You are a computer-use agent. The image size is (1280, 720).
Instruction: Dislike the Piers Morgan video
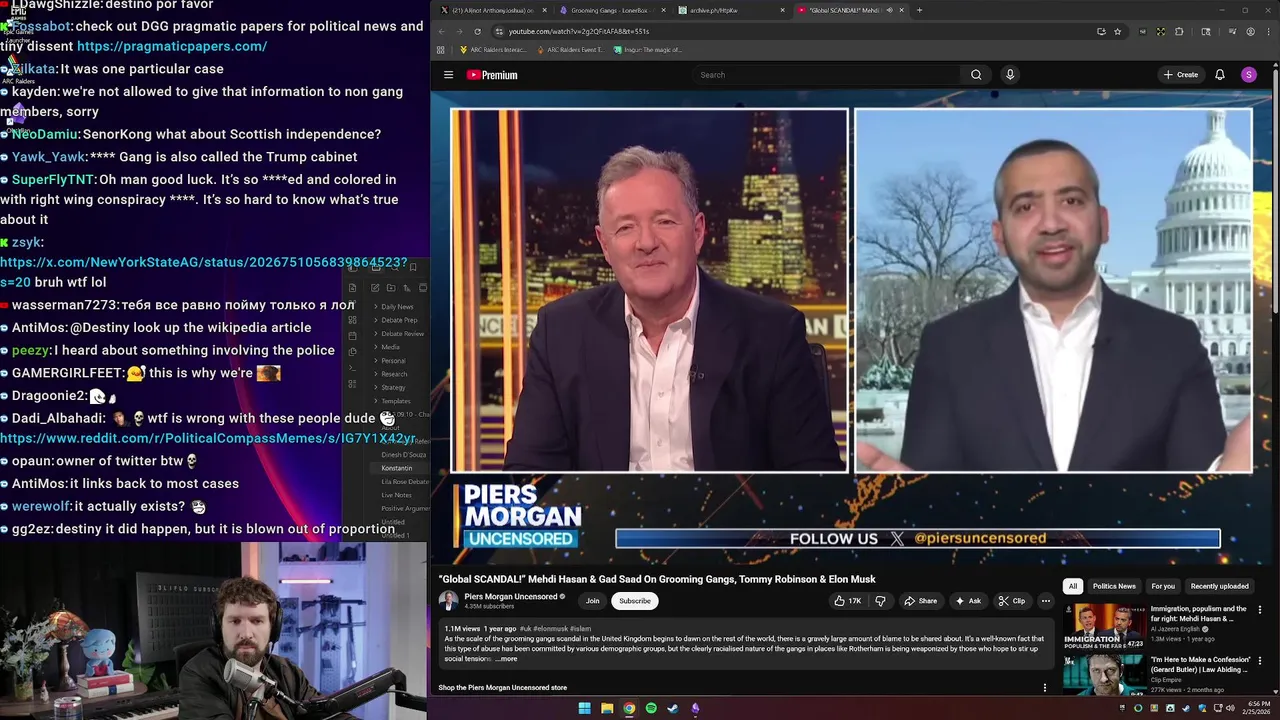[x=880, y=601]
